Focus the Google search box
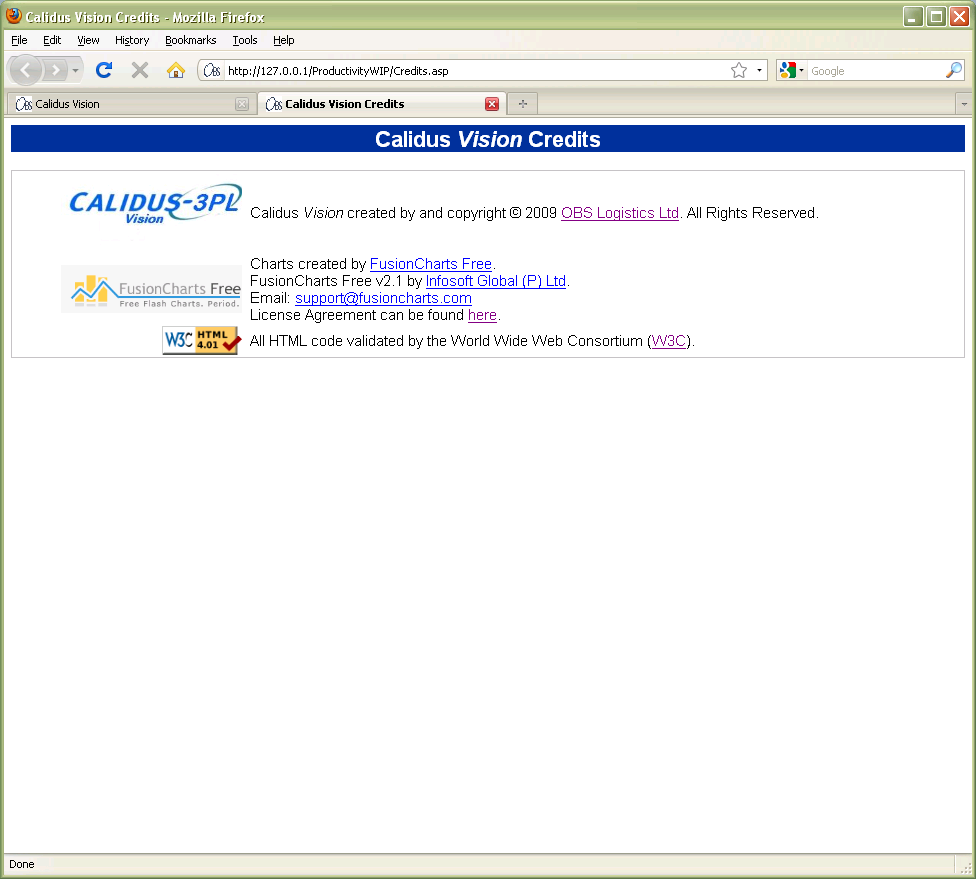 click(875, 70)
